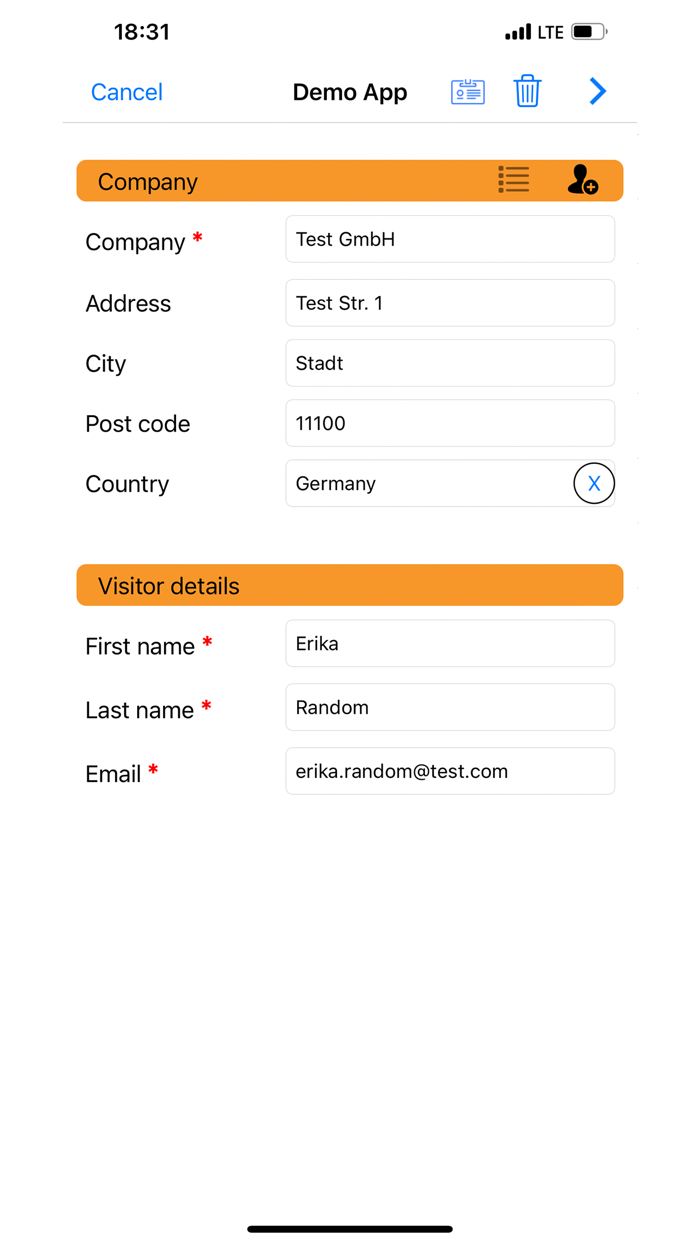Edit the Address field Test Str. 1
This screenshot has height=1244, width=700.
coord(450,303)
